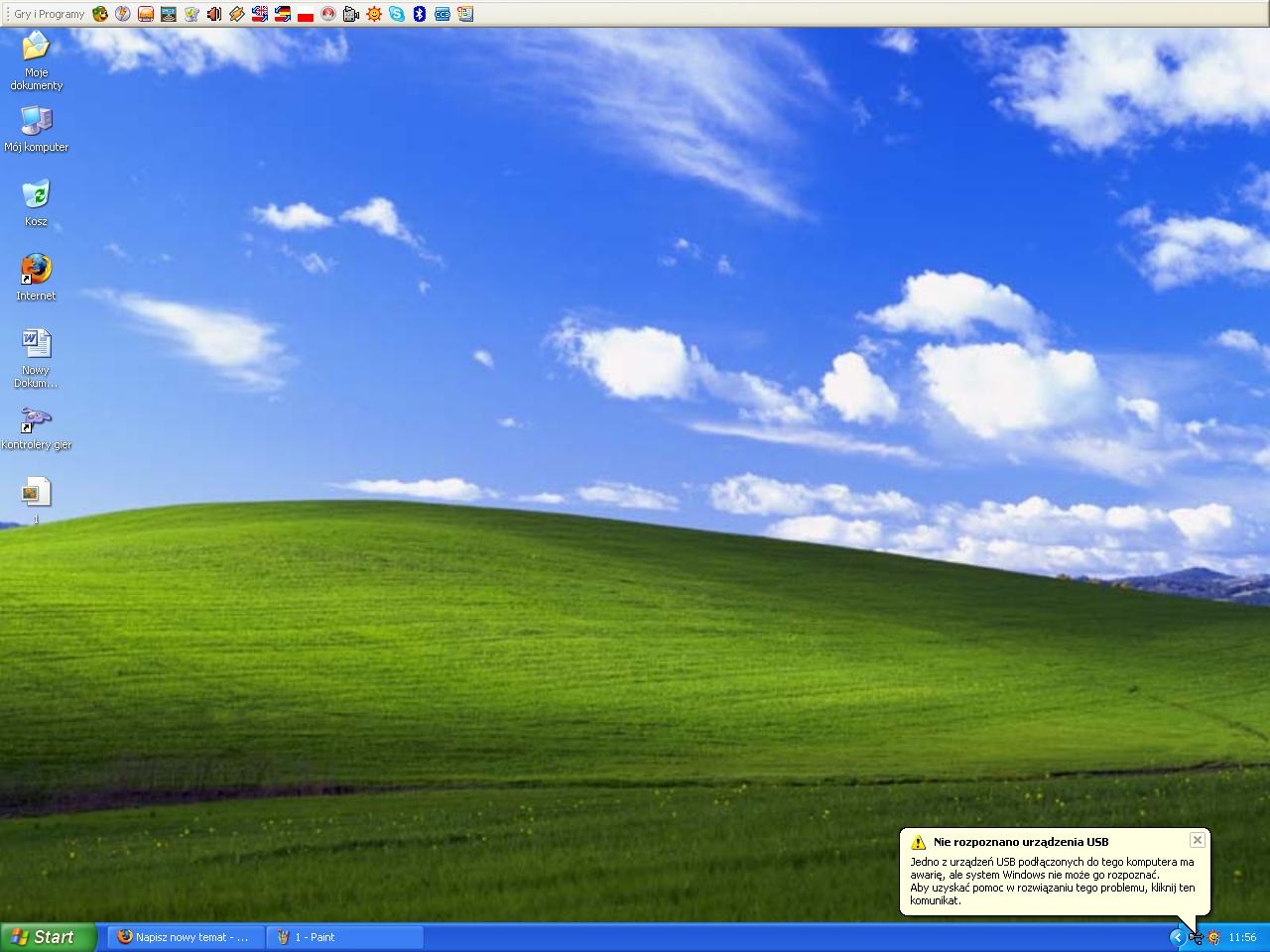Launch Skype from the top toolbar
Image resolution: width=1270 pixels, height=952 pixels.
(397, 14)
